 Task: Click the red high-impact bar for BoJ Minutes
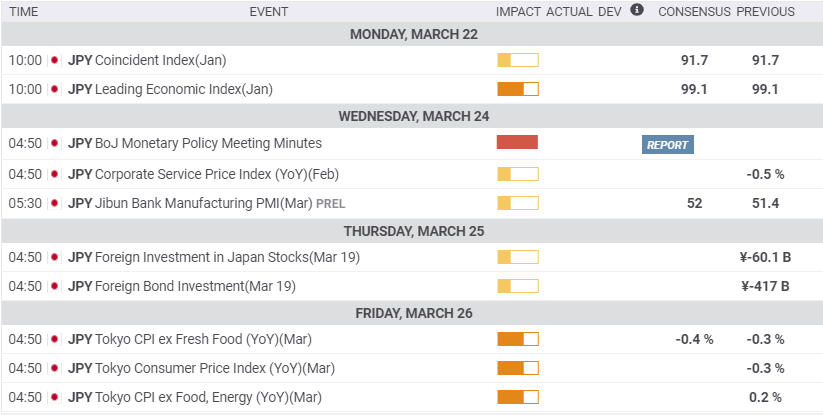click(x=517, y=143)
